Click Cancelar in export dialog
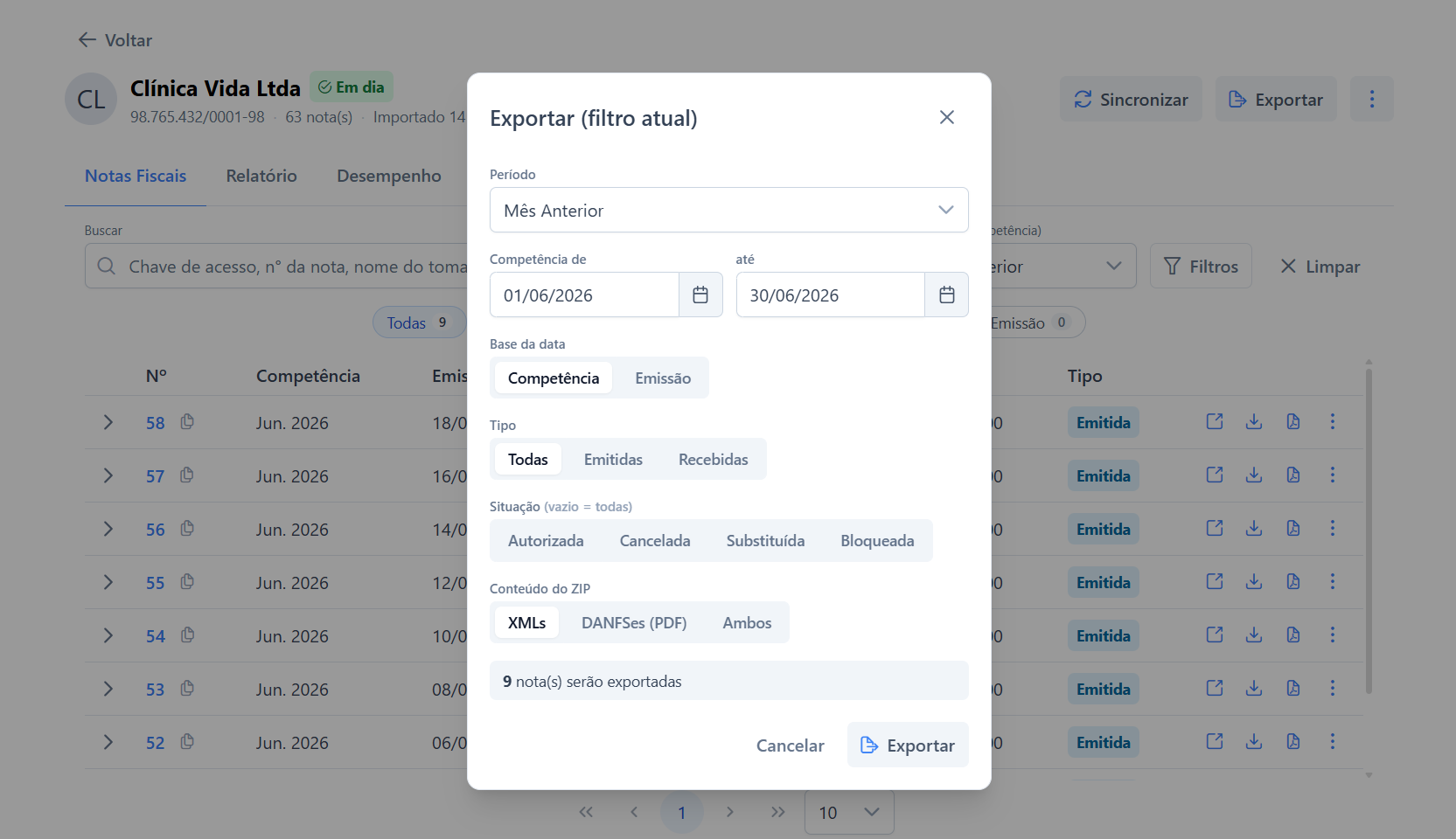 click(x=791, y=745)
